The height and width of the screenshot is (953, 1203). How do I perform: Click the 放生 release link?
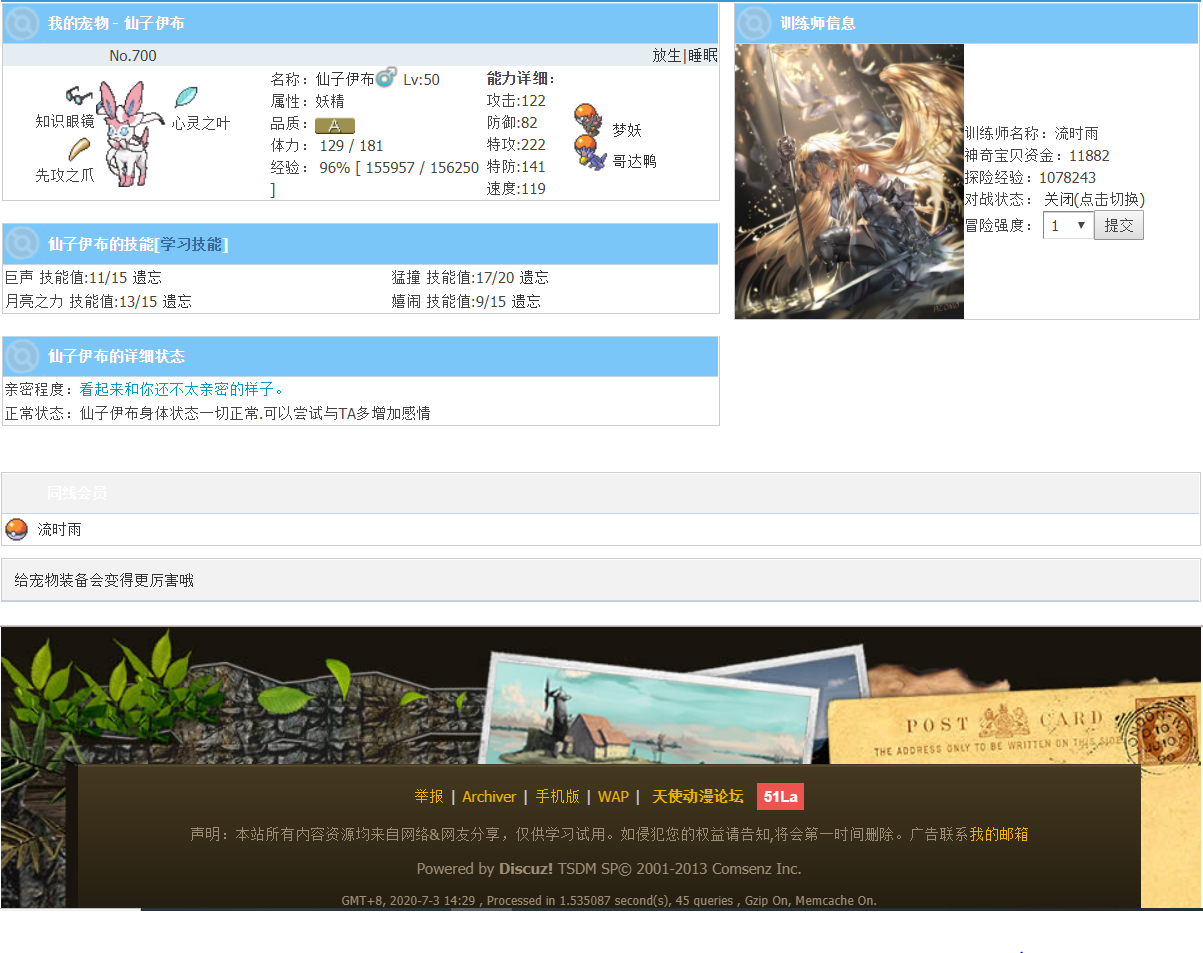click(x=666, y=56)
